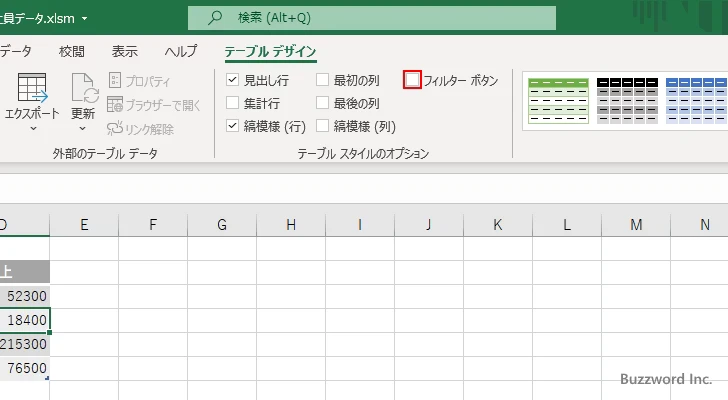Select column G header
Image resolution: width=728 pixels, height=400 pixels.
tap(222, 225)
